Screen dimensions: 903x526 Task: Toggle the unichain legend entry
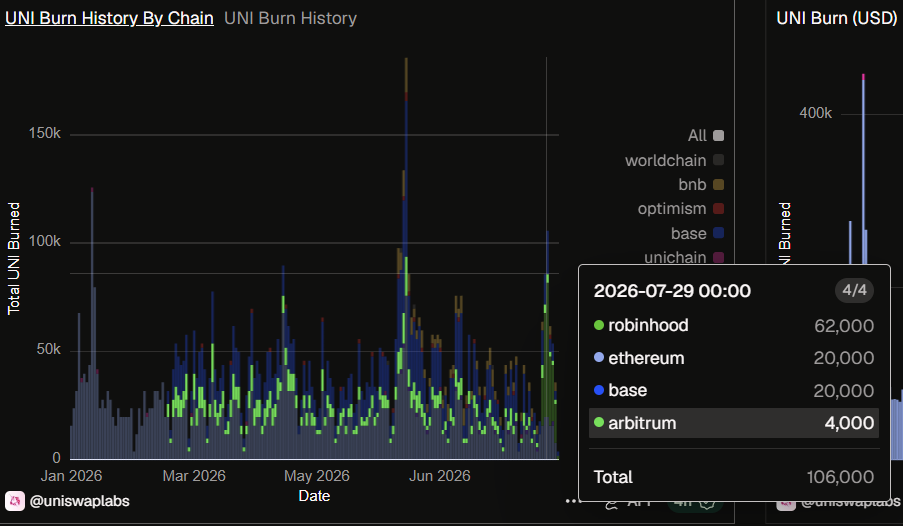pyautogui.click(x=684, y=257)
